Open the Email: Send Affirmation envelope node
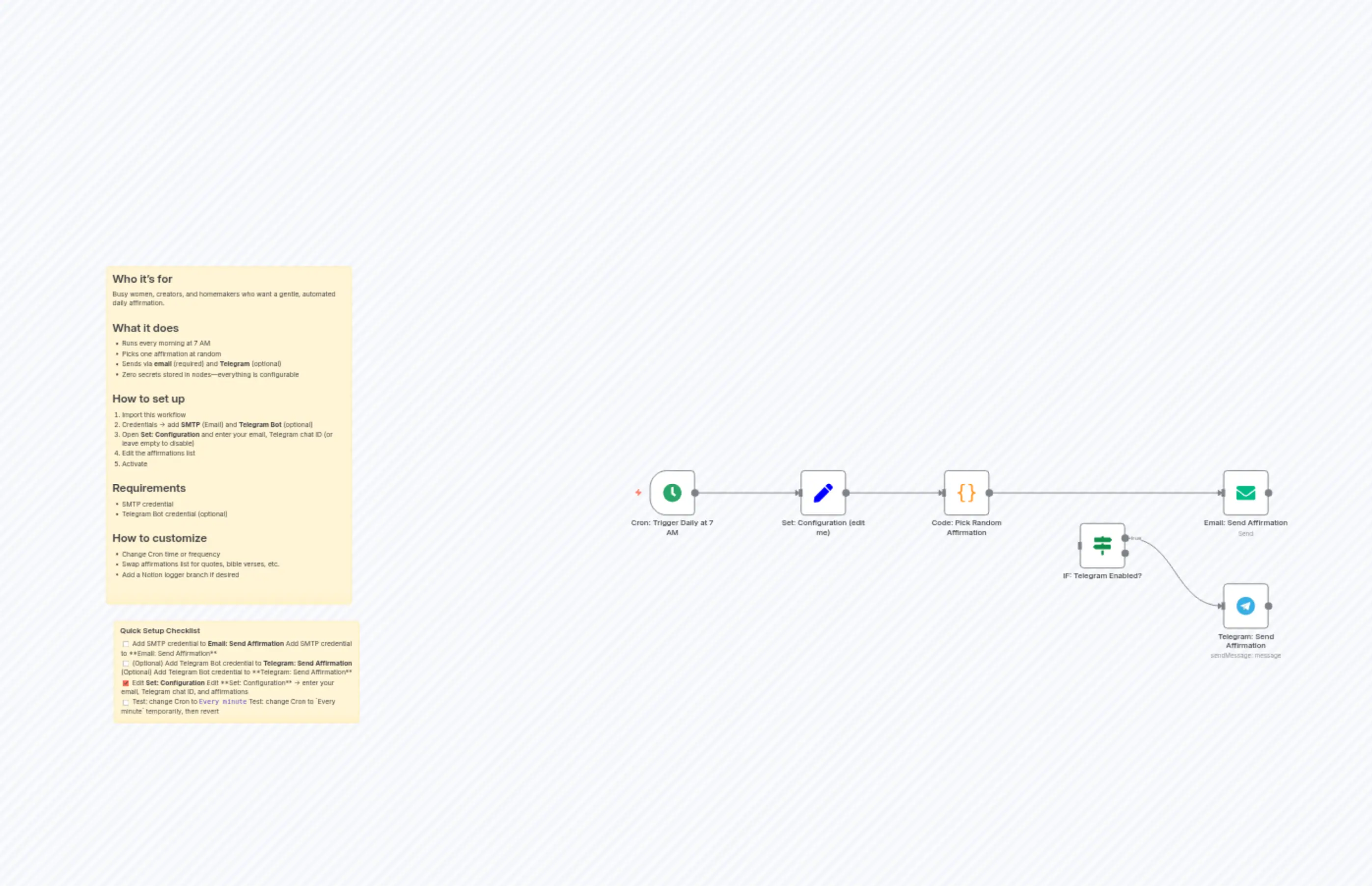The height and width of the screenshot is (886, 1372). (x=1245, y=493)
